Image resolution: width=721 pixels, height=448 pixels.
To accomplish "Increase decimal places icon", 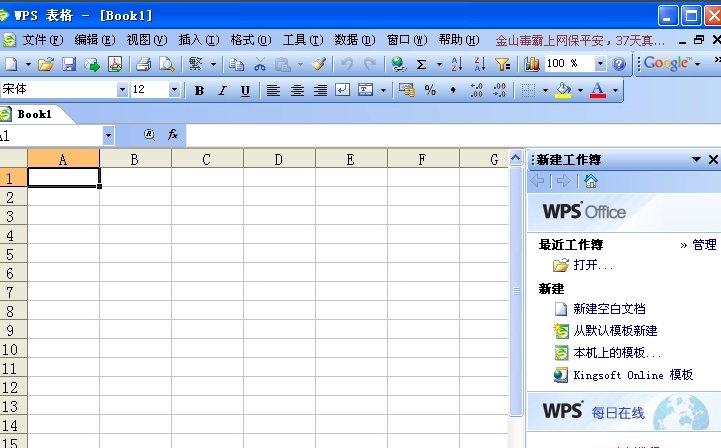I will [x=476, y=90].
